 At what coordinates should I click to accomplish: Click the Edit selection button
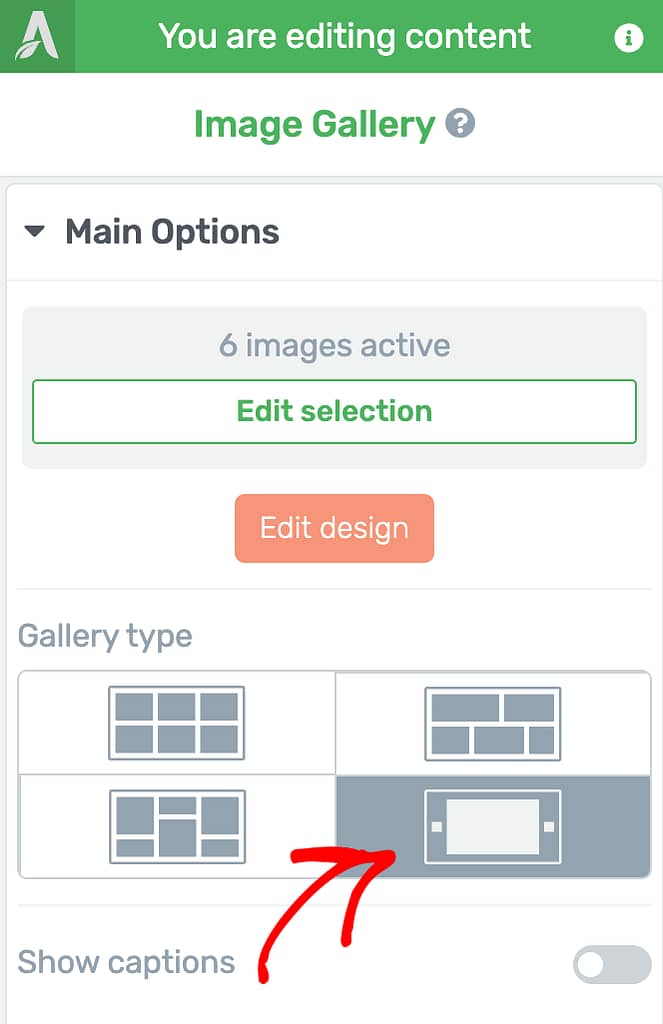click(334, 411)
